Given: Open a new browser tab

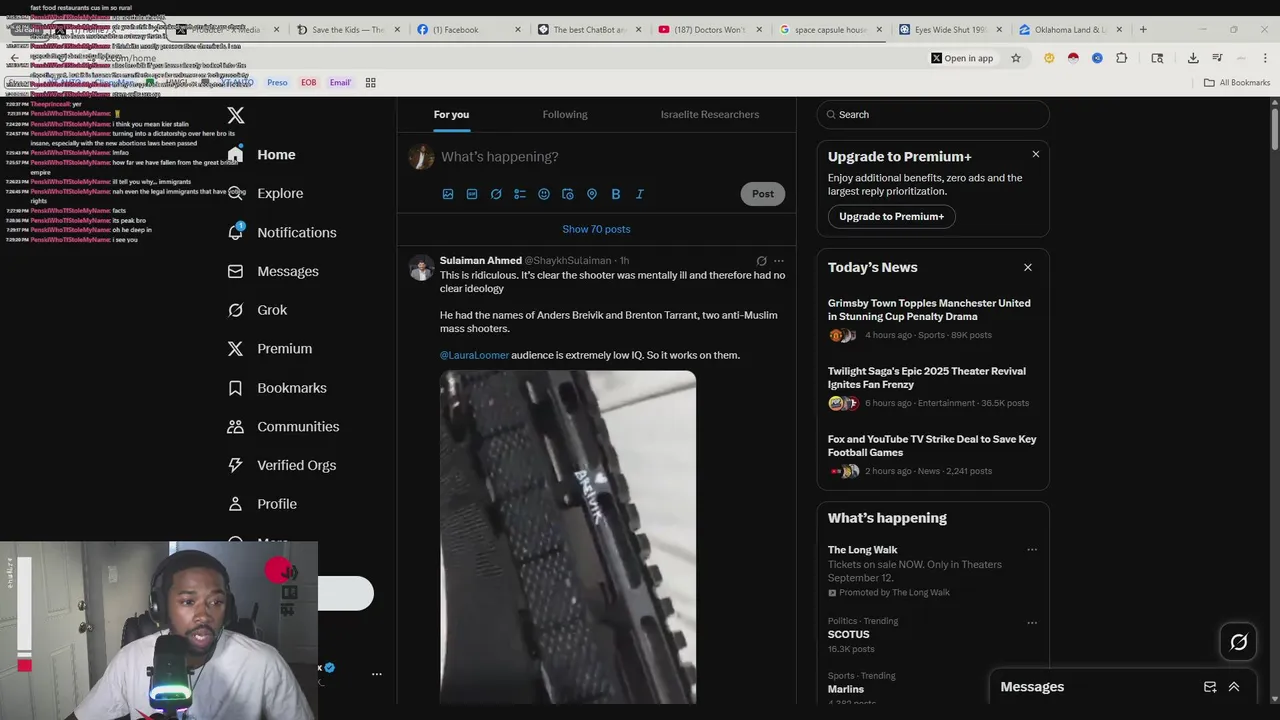Looking at the screenshot, I should 1143,30.
